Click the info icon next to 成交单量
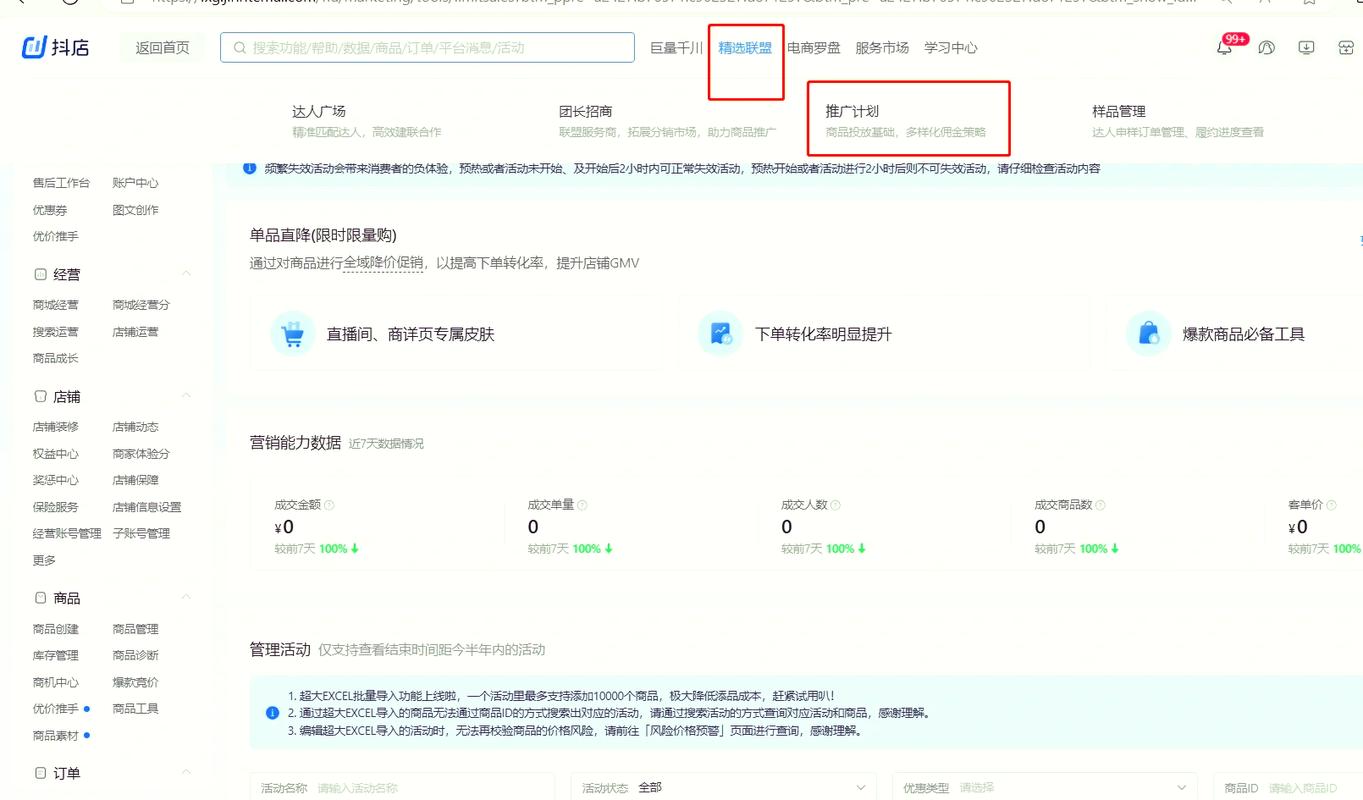The image size is (1363, 800). click(x=582, y=505)
